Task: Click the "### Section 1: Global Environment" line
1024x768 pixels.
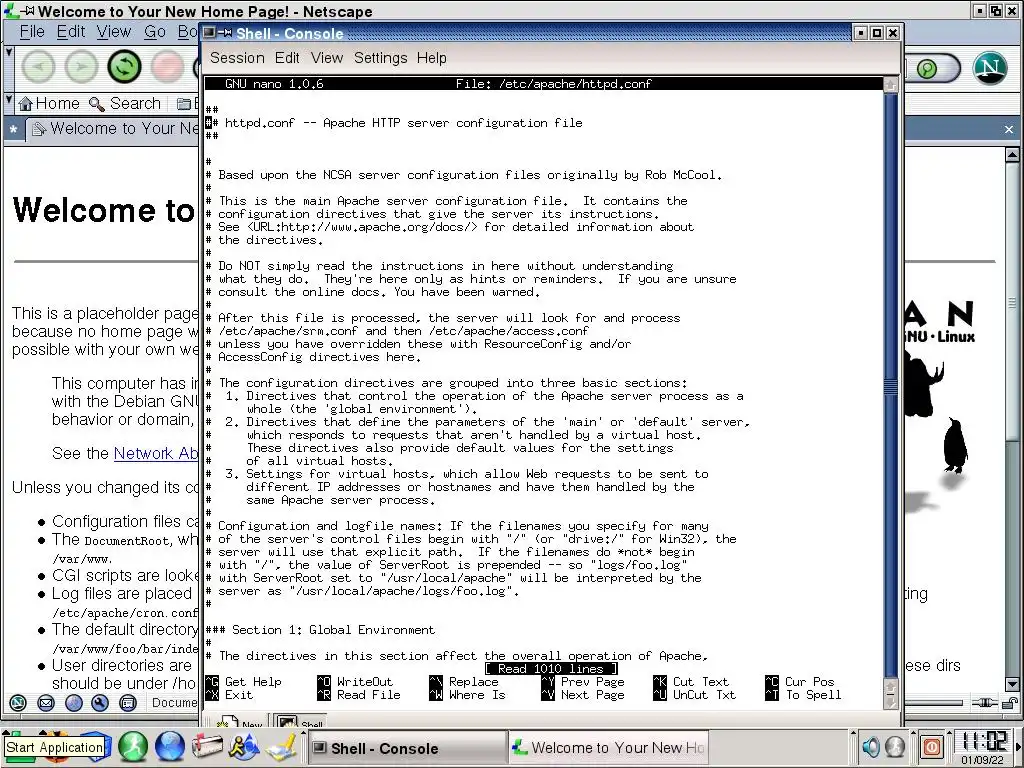Action: point(320,630)
